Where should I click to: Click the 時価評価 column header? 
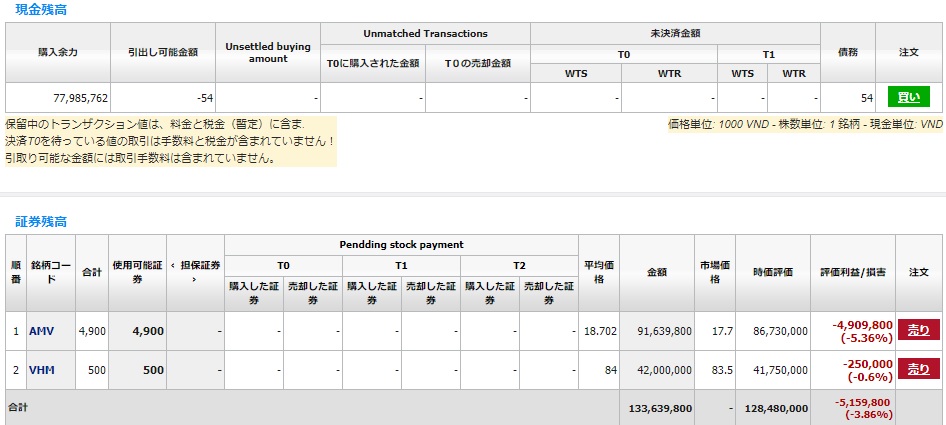[773, 272]
